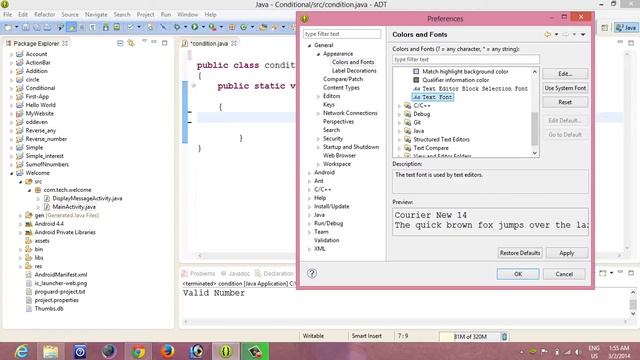Click the Firefox icon in taskbar

point(167,351)
